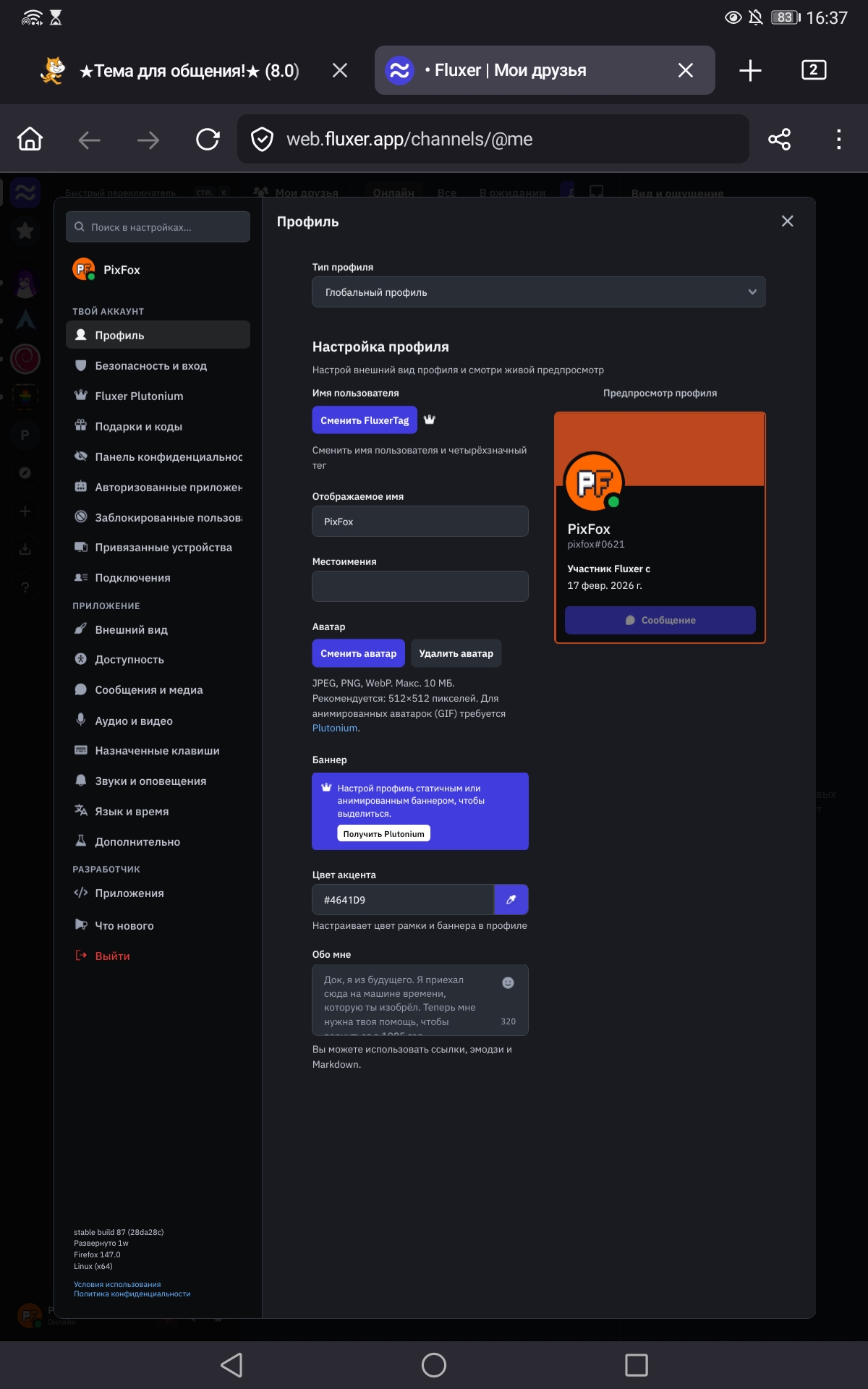The image size is (868, 1389).
Task: Click Get Plutonium banner button
Action: [x=383, y=834]
